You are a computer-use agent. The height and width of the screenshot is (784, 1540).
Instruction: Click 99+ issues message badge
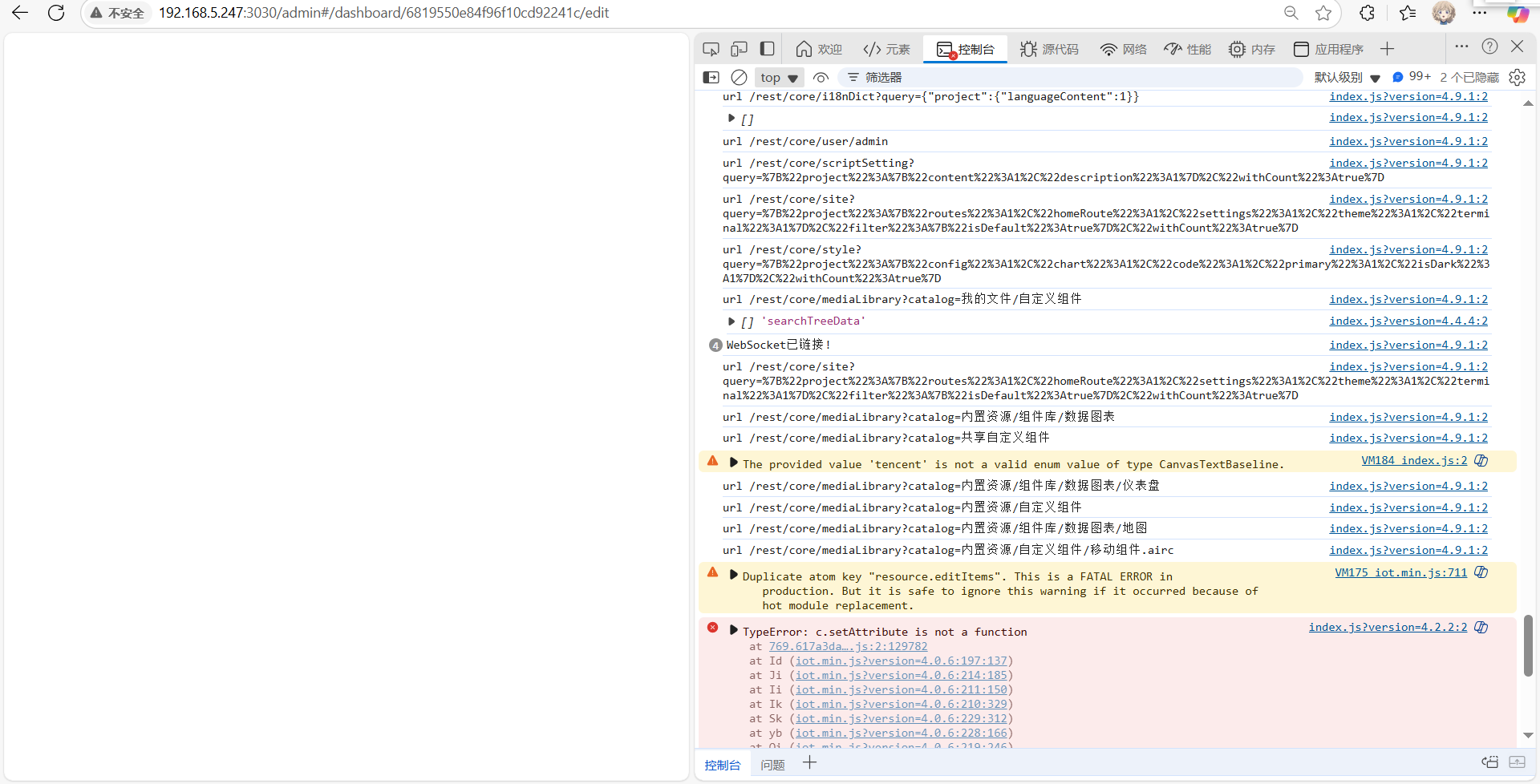tap(1411, 77)
